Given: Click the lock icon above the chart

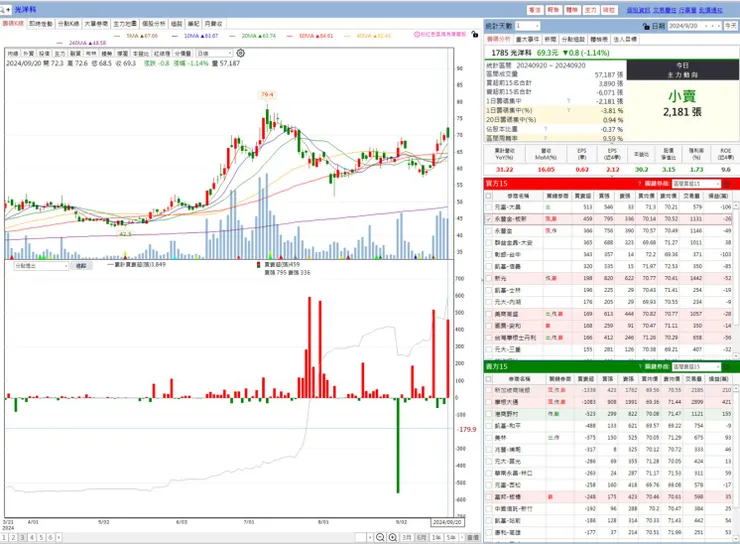Looking at the screenshot, I should (475, 34).
